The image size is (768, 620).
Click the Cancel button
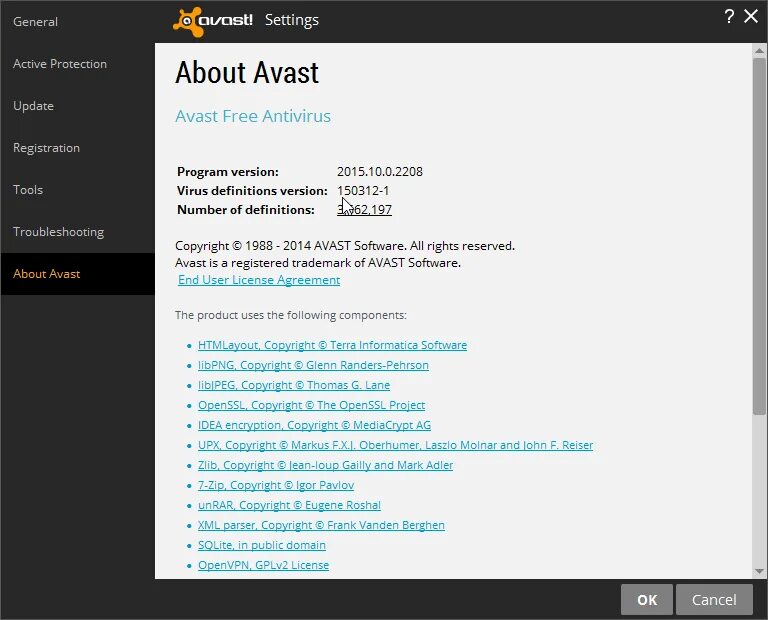point(714,599)
